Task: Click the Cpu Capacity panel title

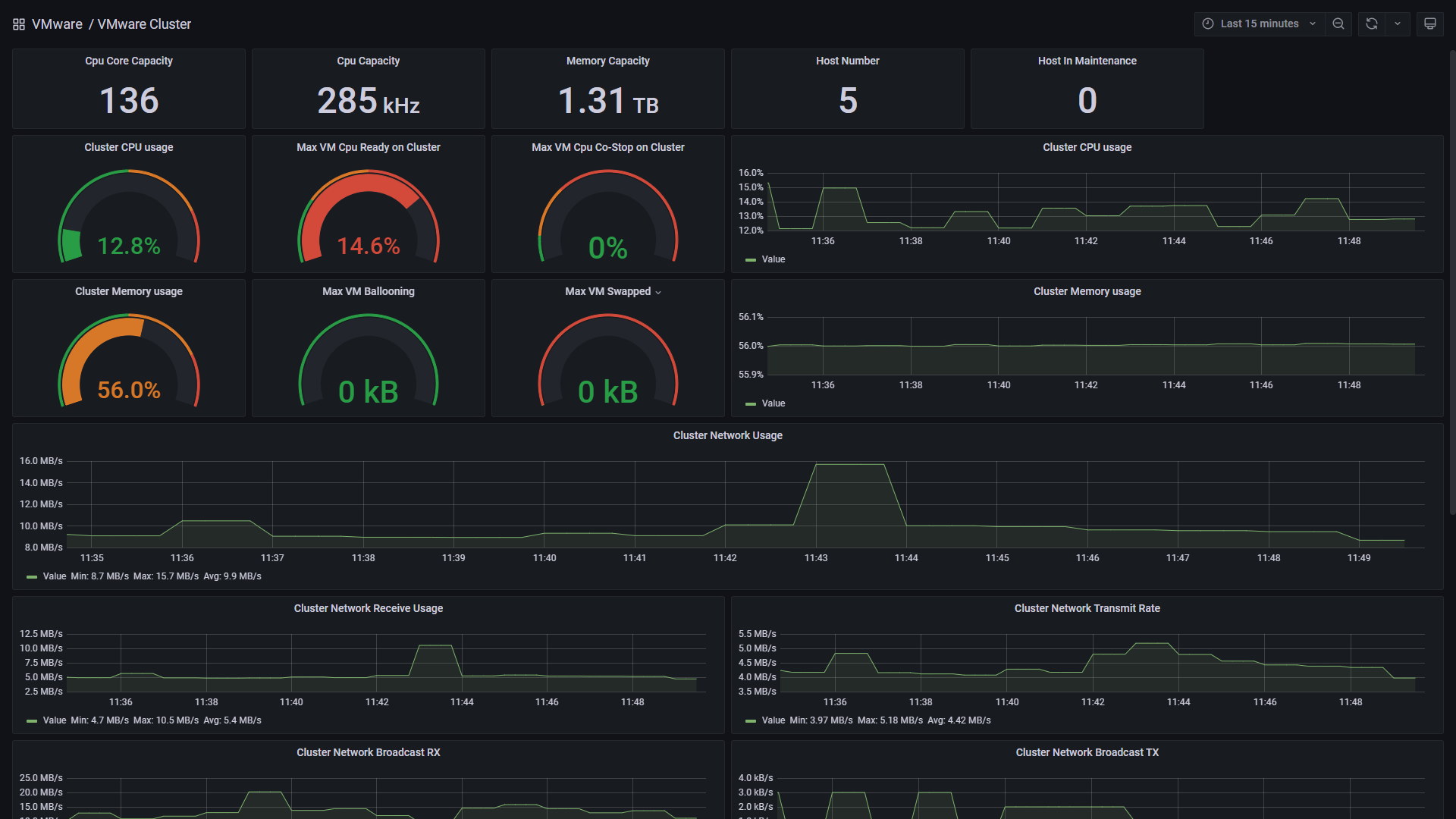Action: pyautogui.click(x=369, y=61)
